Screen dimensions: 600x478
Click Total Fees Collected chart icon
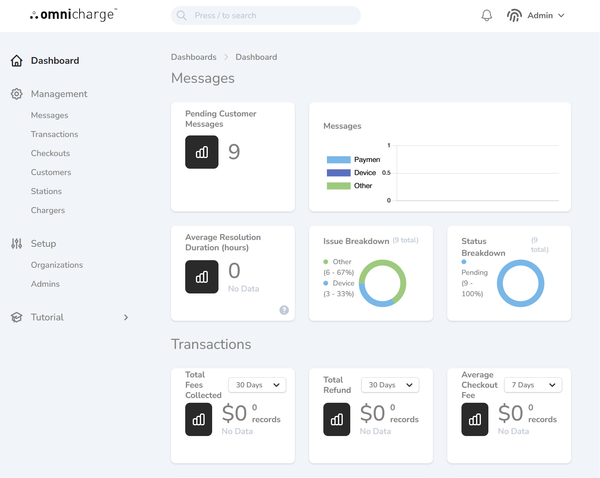pyautogui.click(x=199, y=419)
